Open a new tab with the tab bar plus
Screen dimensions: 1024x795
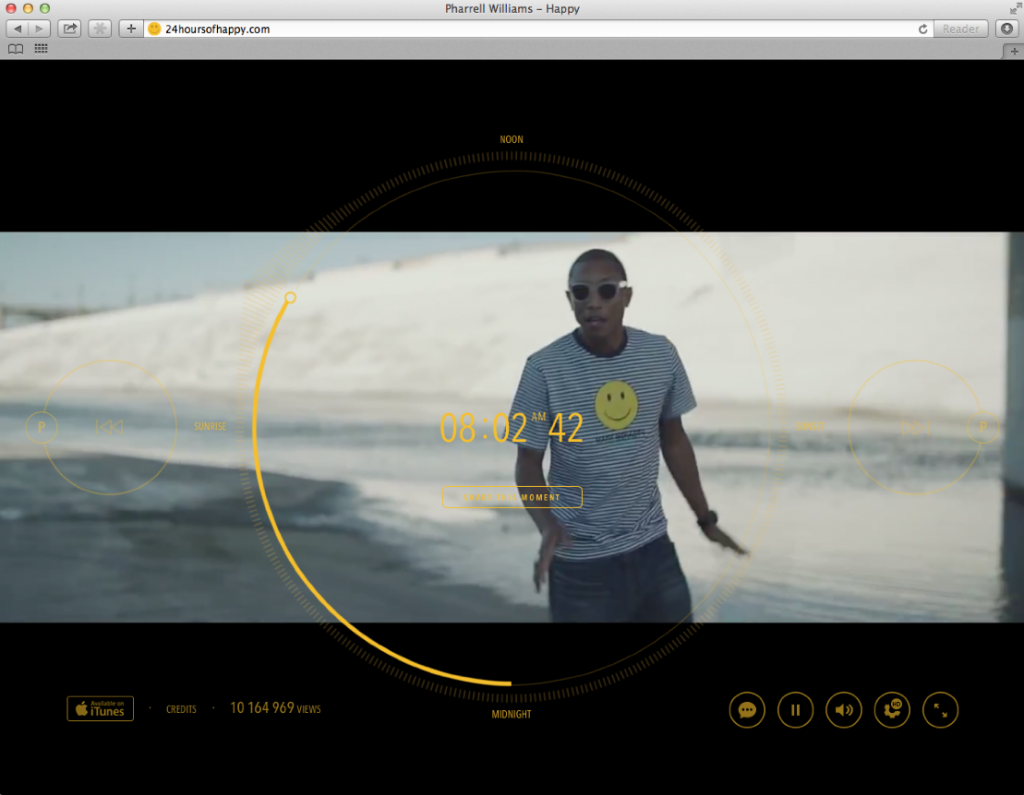[x=1014, y=51]
